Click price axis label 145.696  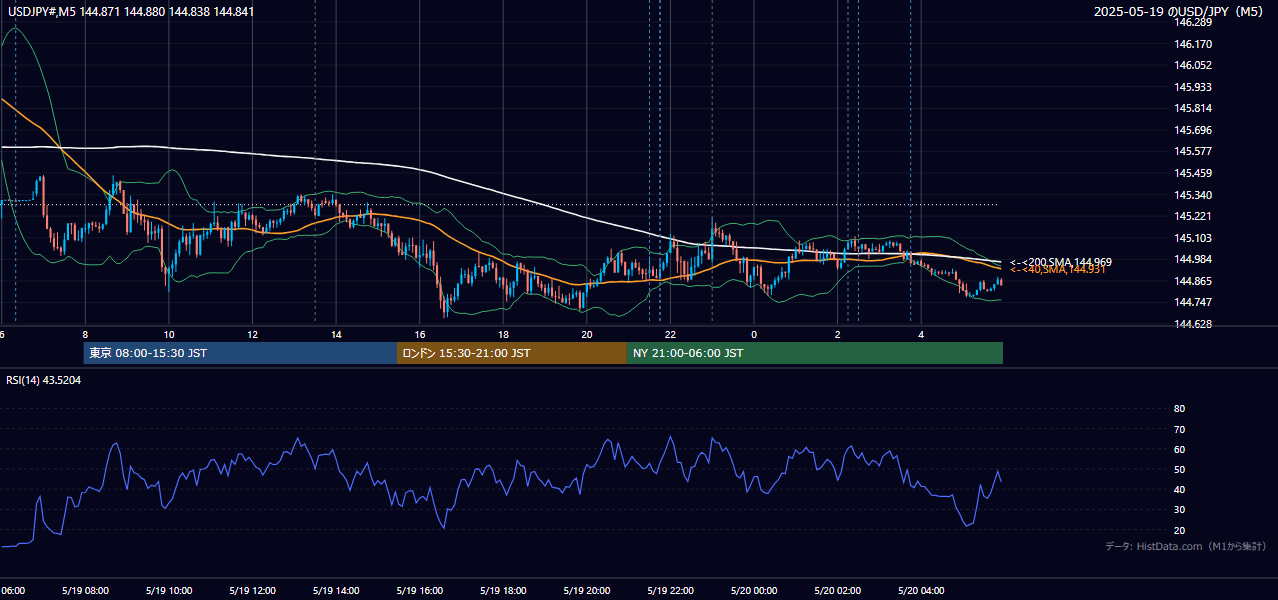(1194, 130)
